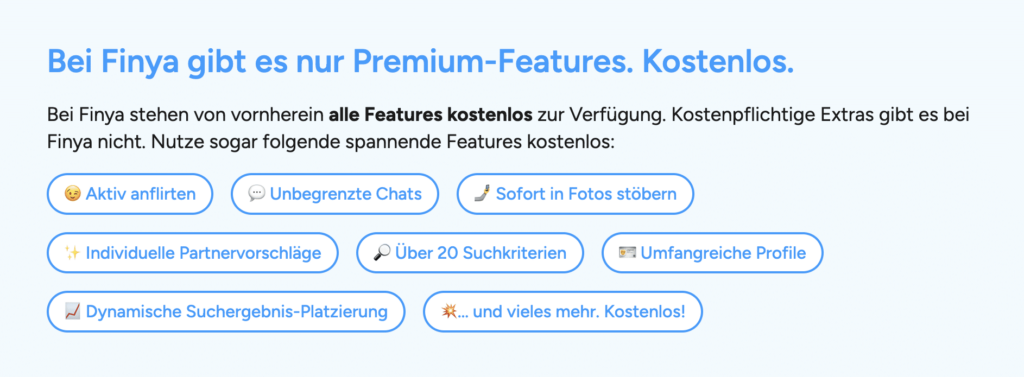Click the winking face emoji icon
This screenshot has width=1024, height=377.
(73, 194)
